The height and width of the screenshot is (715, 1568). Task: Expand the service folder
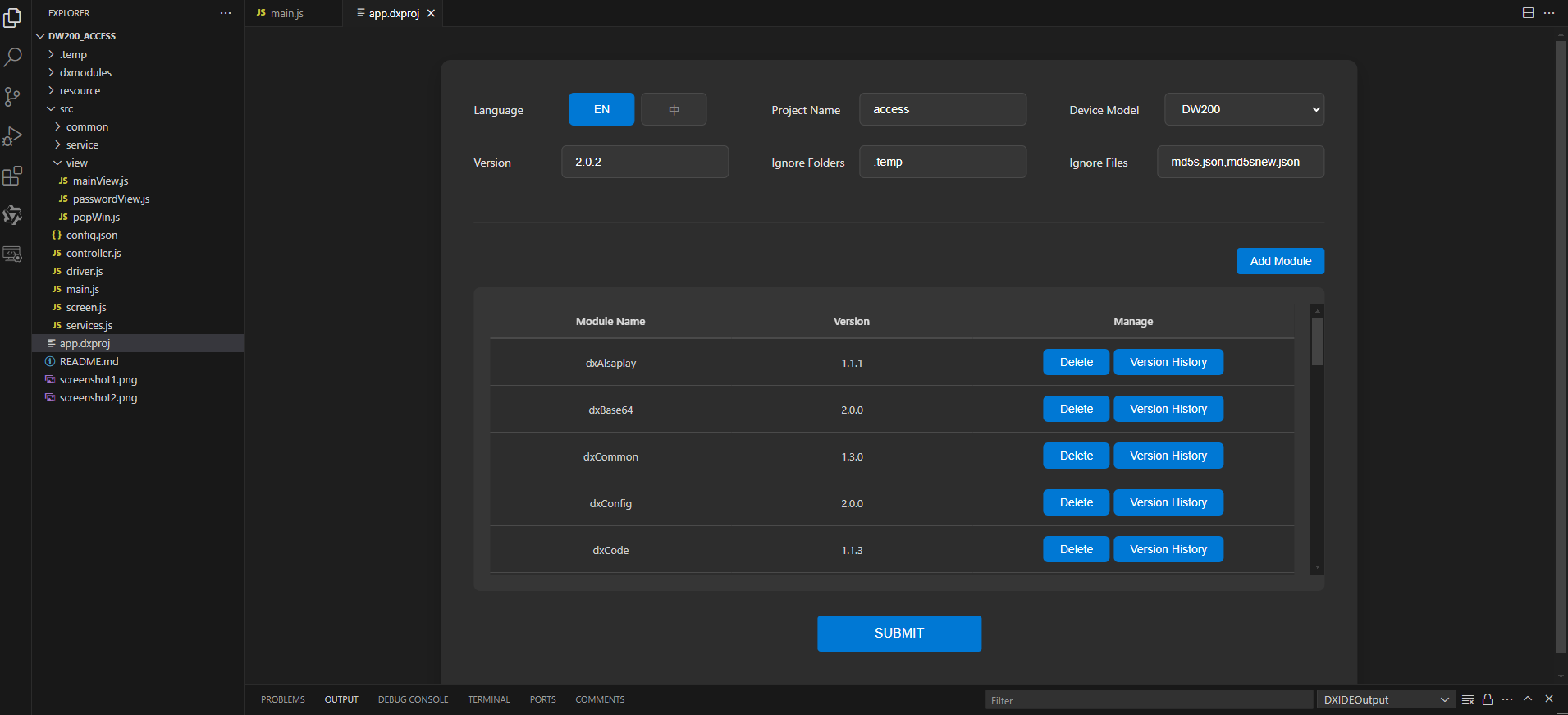coord(138,144)
